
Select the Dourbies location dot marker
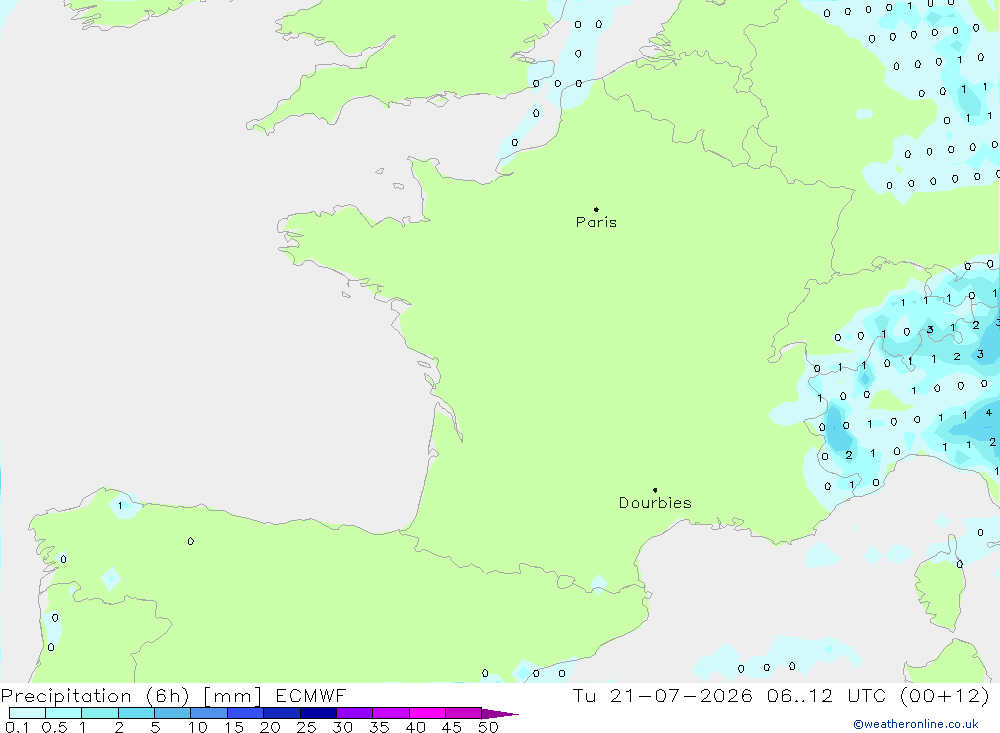[x=655, y=490]
